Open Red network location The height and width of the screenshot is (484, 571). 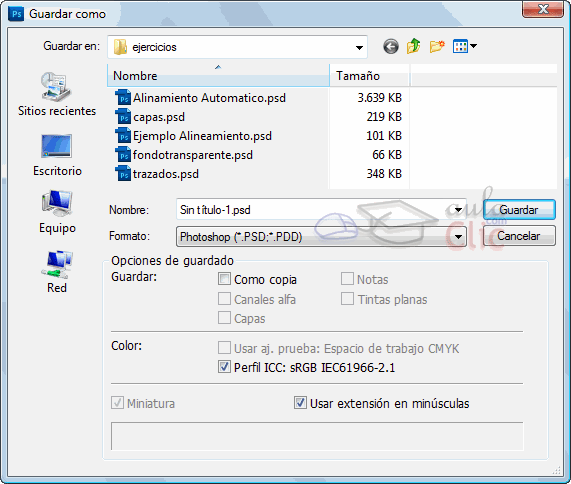pyautogui.click(x=57, y=272)
